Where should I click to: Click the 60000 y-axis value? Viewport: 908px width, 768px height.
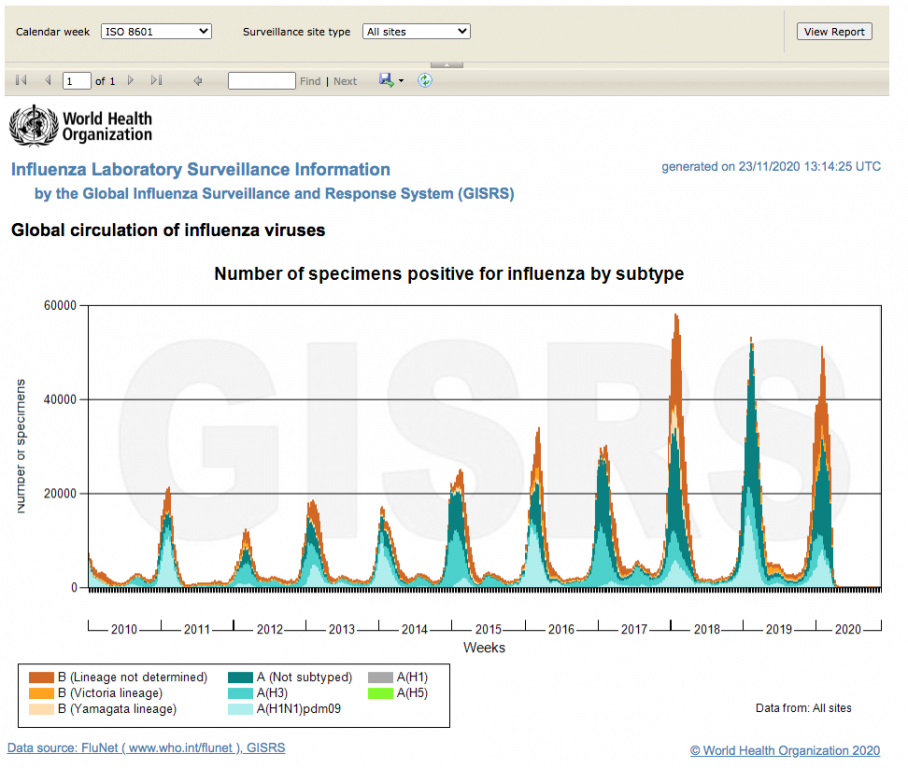point(60,306)
